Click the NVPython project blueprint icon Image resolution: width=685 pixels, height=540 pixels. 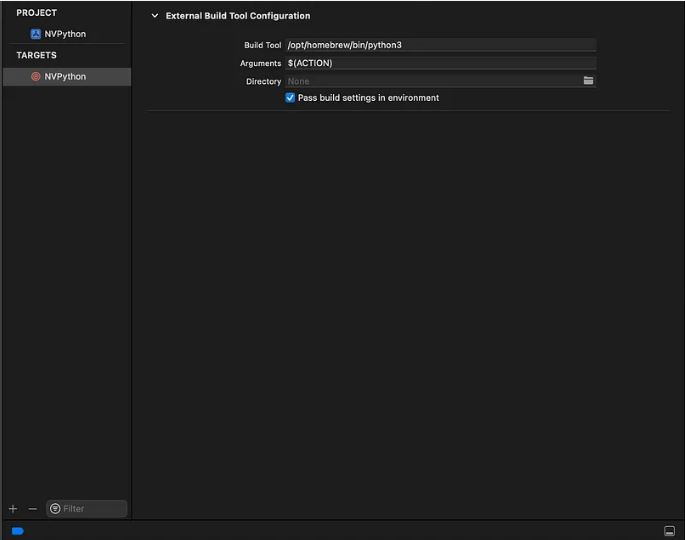click(36, 34)
